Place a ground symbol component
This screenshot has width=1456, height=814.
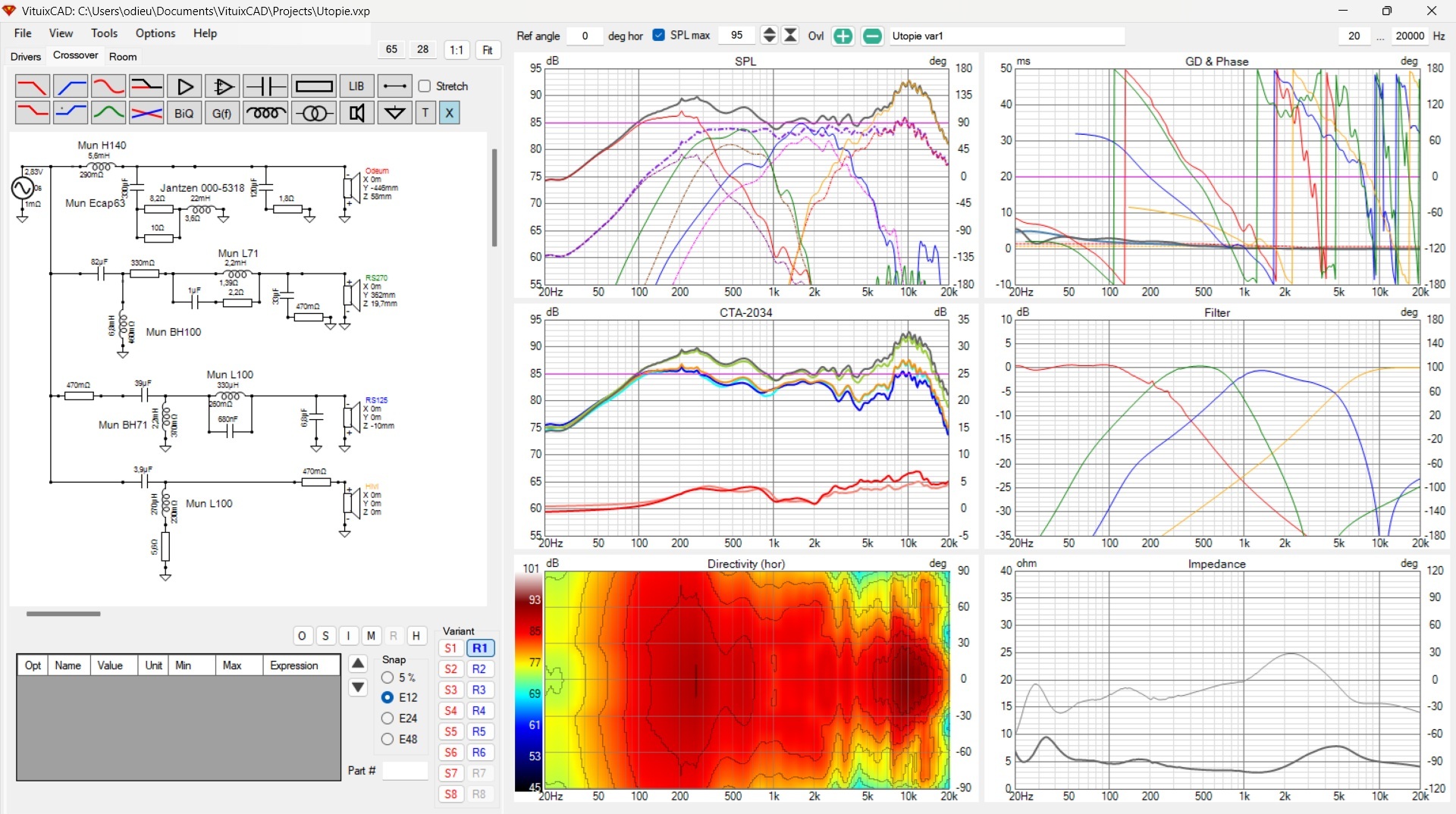tap(394, 113)
